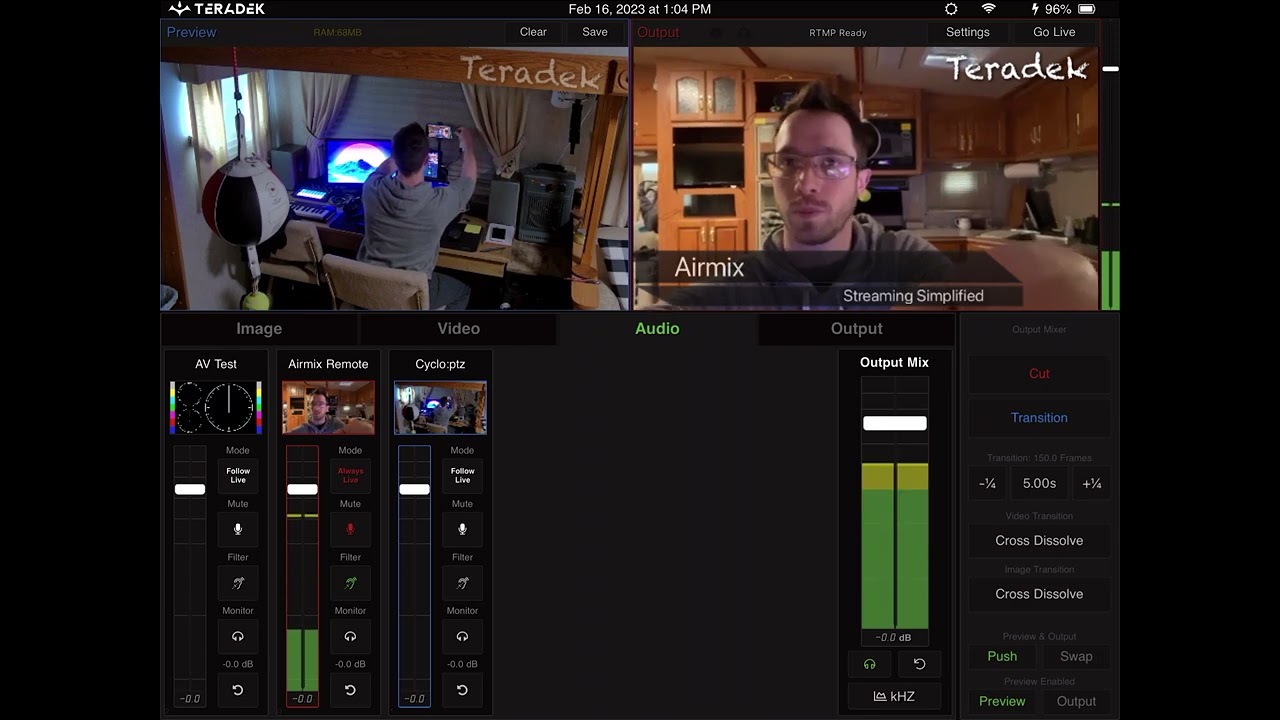Open the 5.00s transition duration selector
Image resolution: width=1280 pixels, height=720 pixels.
pos(1039,483)
